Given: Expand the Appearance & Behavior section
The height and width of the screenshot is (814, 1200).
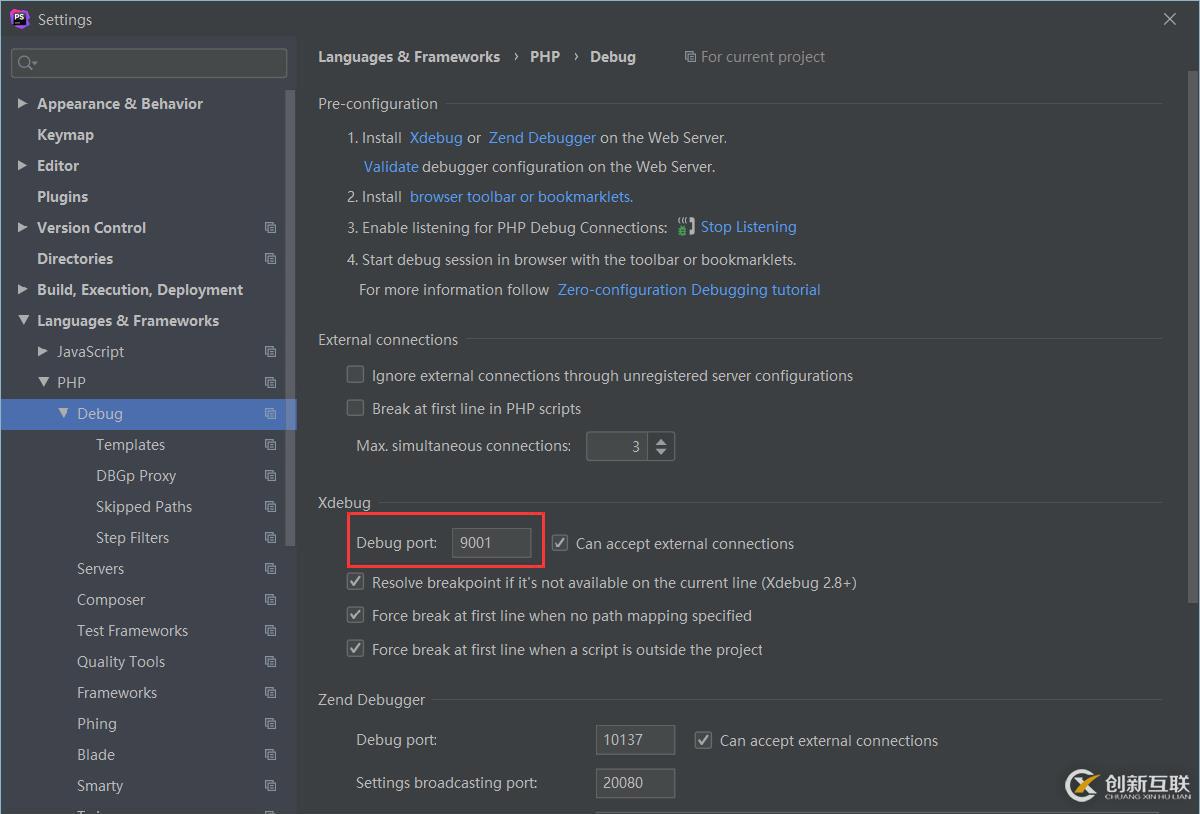Looking at the screenshot, I should (22, 104).
